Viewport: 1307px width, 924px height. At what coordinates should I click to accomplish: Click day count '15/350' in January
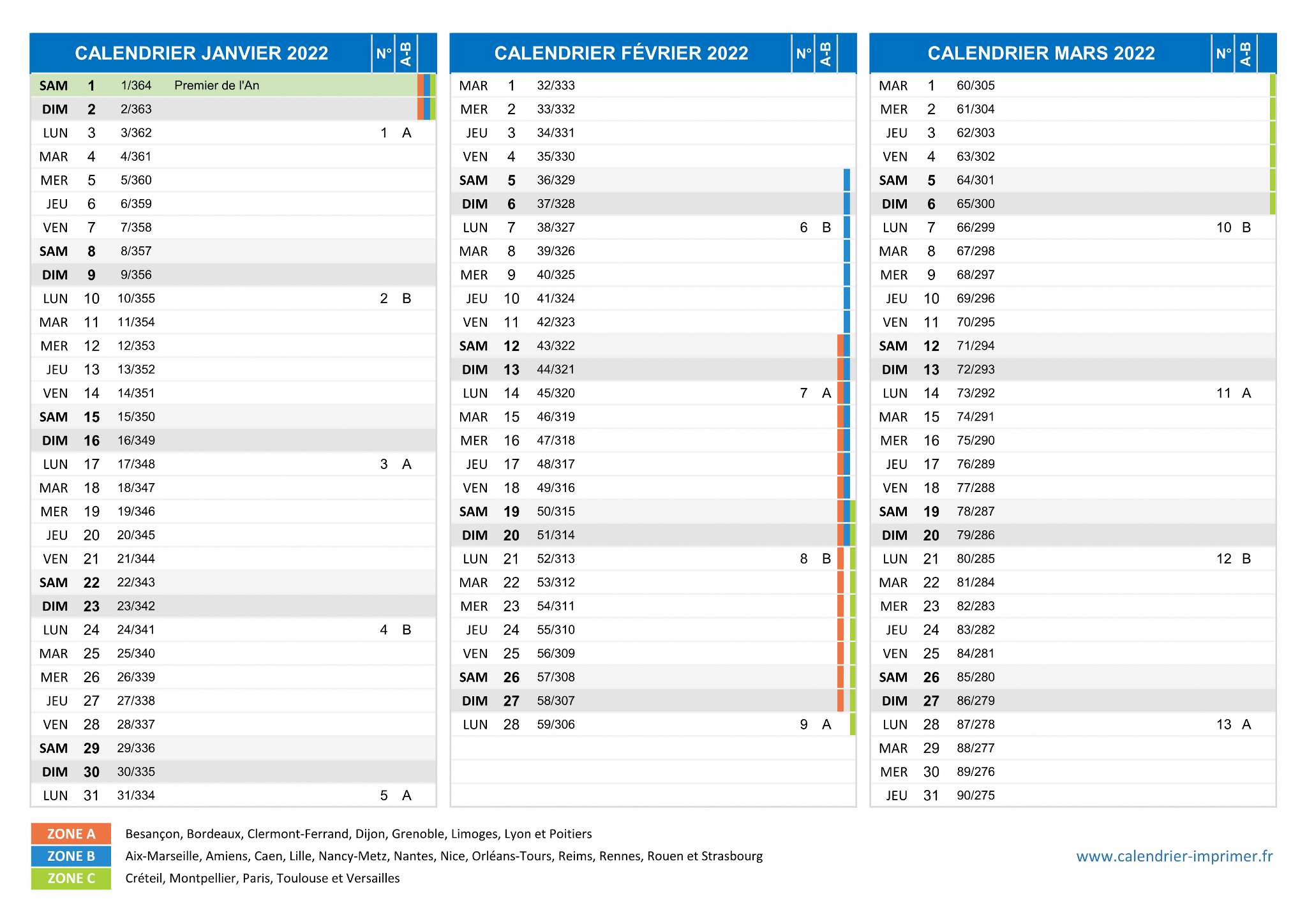pos(136,417)
